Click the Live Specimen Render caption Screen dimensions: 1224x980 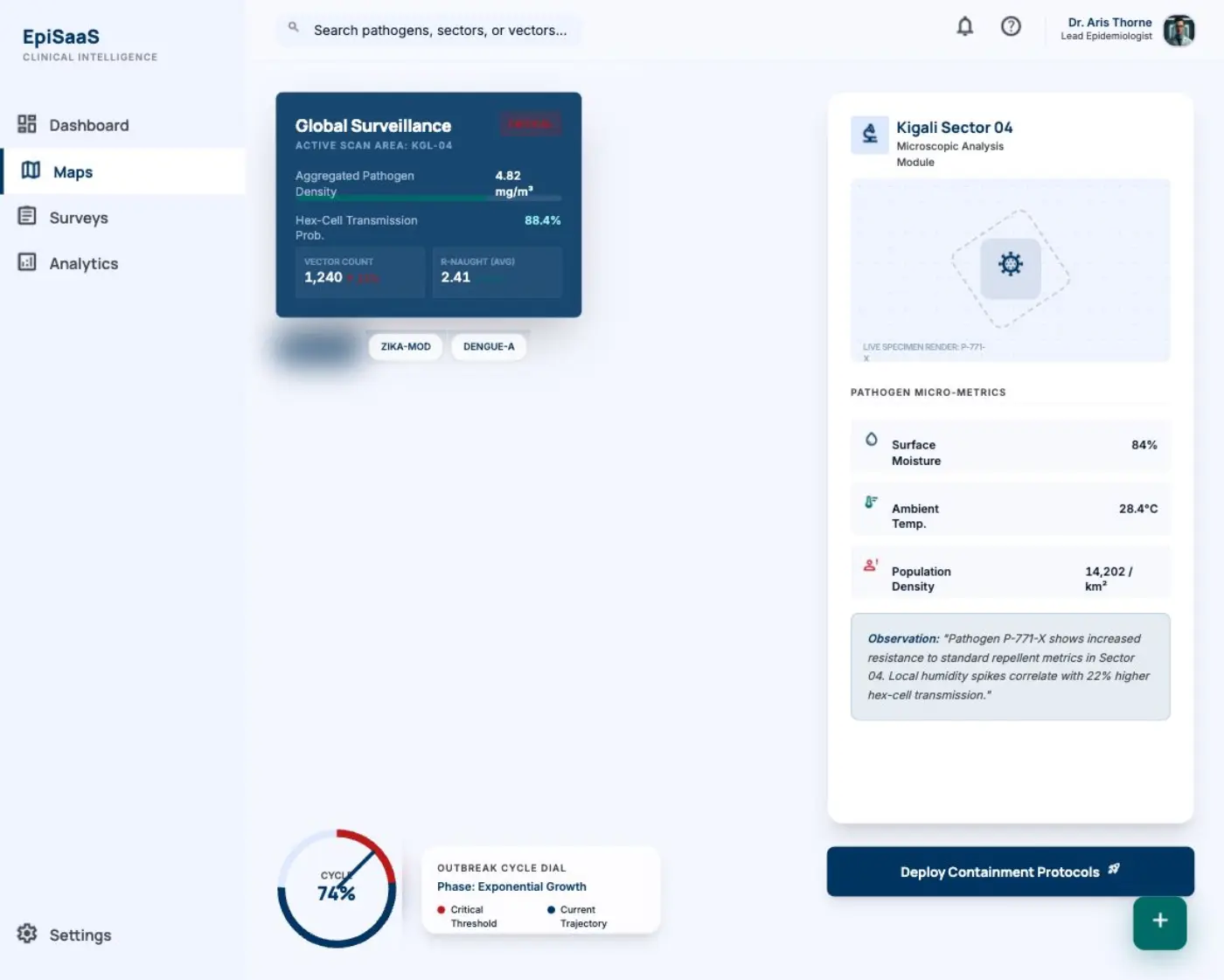tap(923, 351)
